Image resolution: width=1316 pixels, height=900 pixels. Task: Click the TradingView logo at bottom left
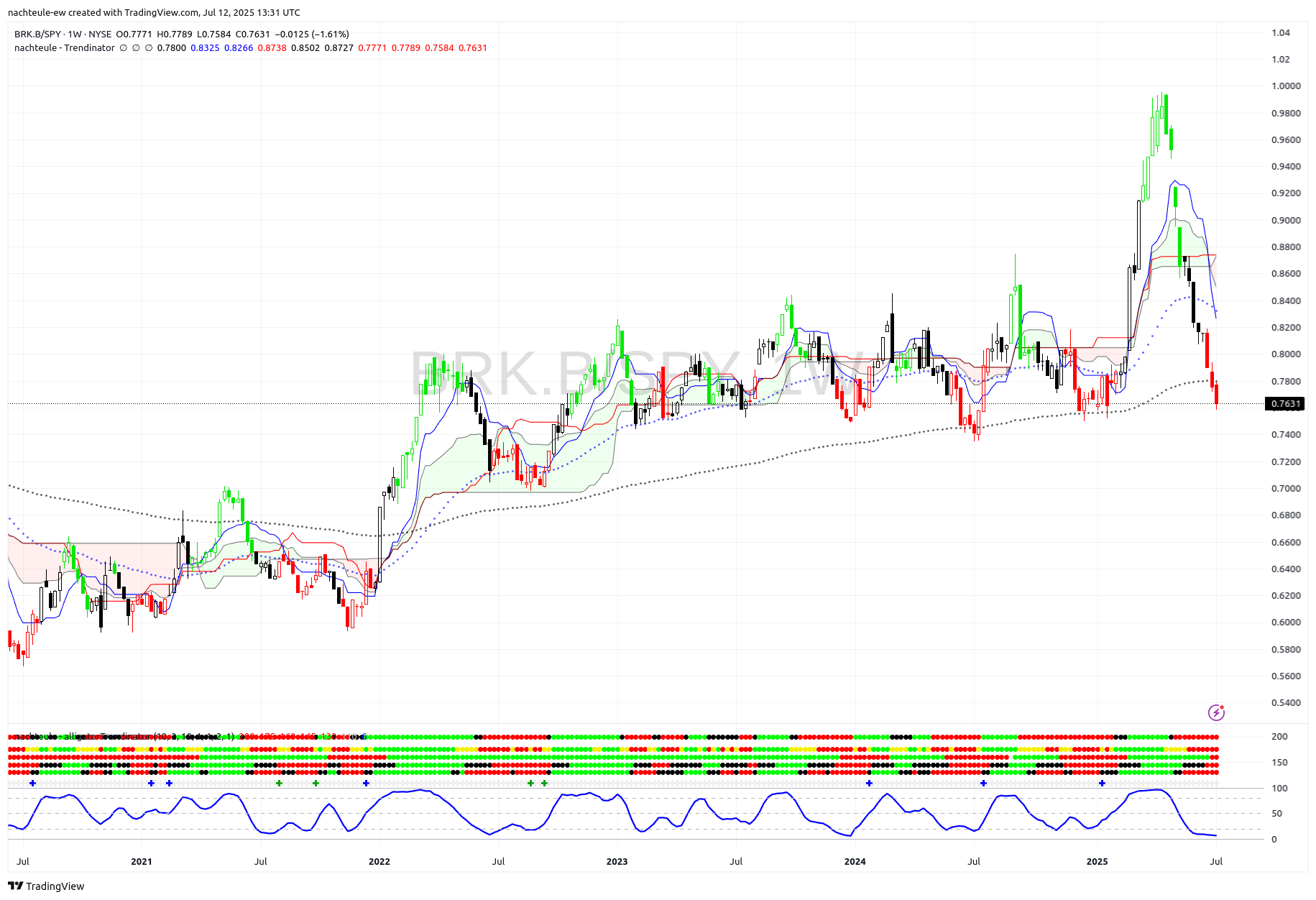tap(46, 886)
